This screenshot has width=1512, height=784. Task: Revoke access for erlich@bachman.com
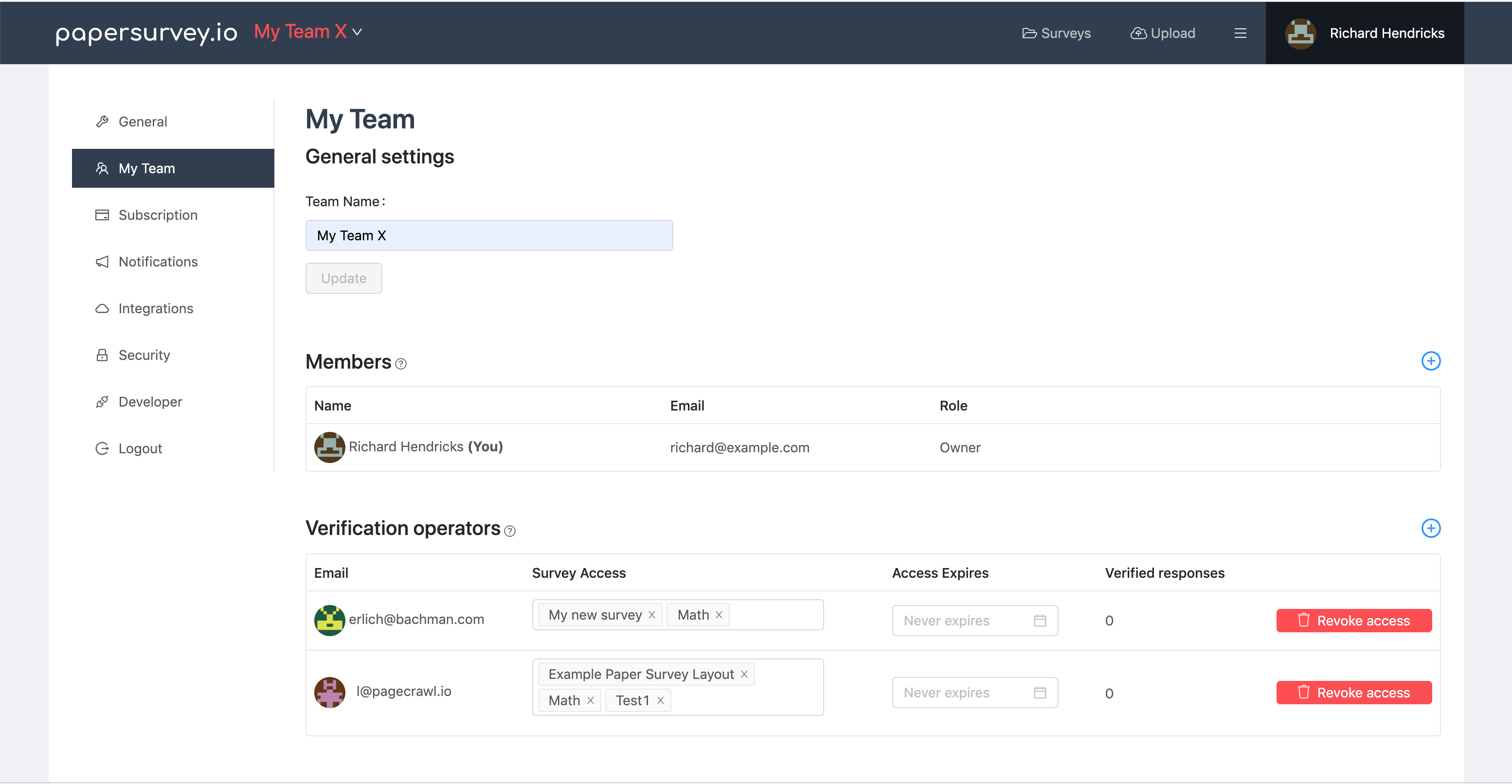click(1355, 620)
